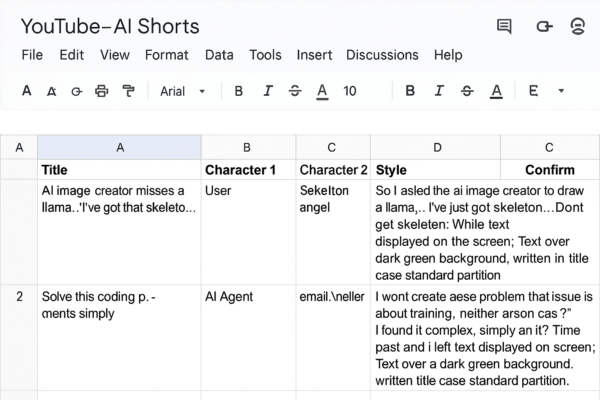The height and width of the screenshot is (400, 600).
Task: Toggle the second italic I button
Action: point(439,91)
